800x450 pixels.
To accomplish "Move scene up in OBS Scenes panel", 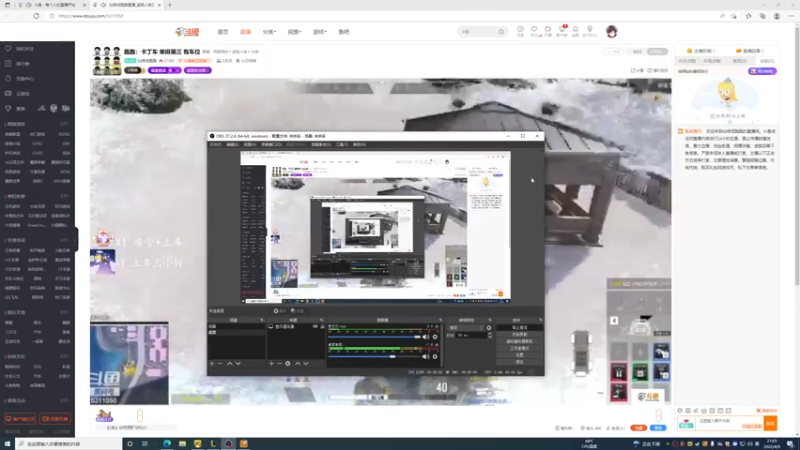I will coord(230,364).
